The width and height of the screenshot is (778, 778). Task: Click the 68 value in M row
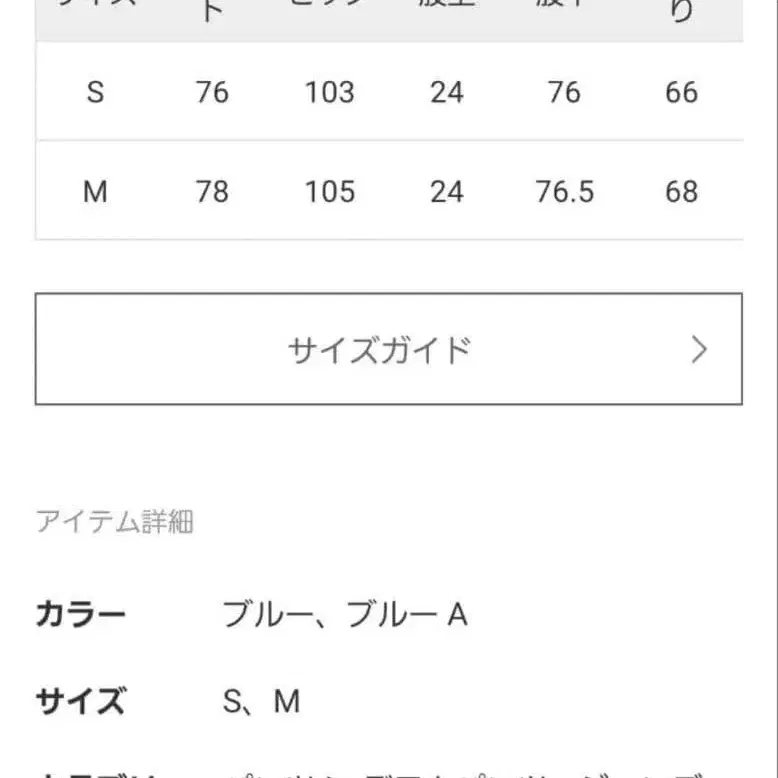coord(681,191)
